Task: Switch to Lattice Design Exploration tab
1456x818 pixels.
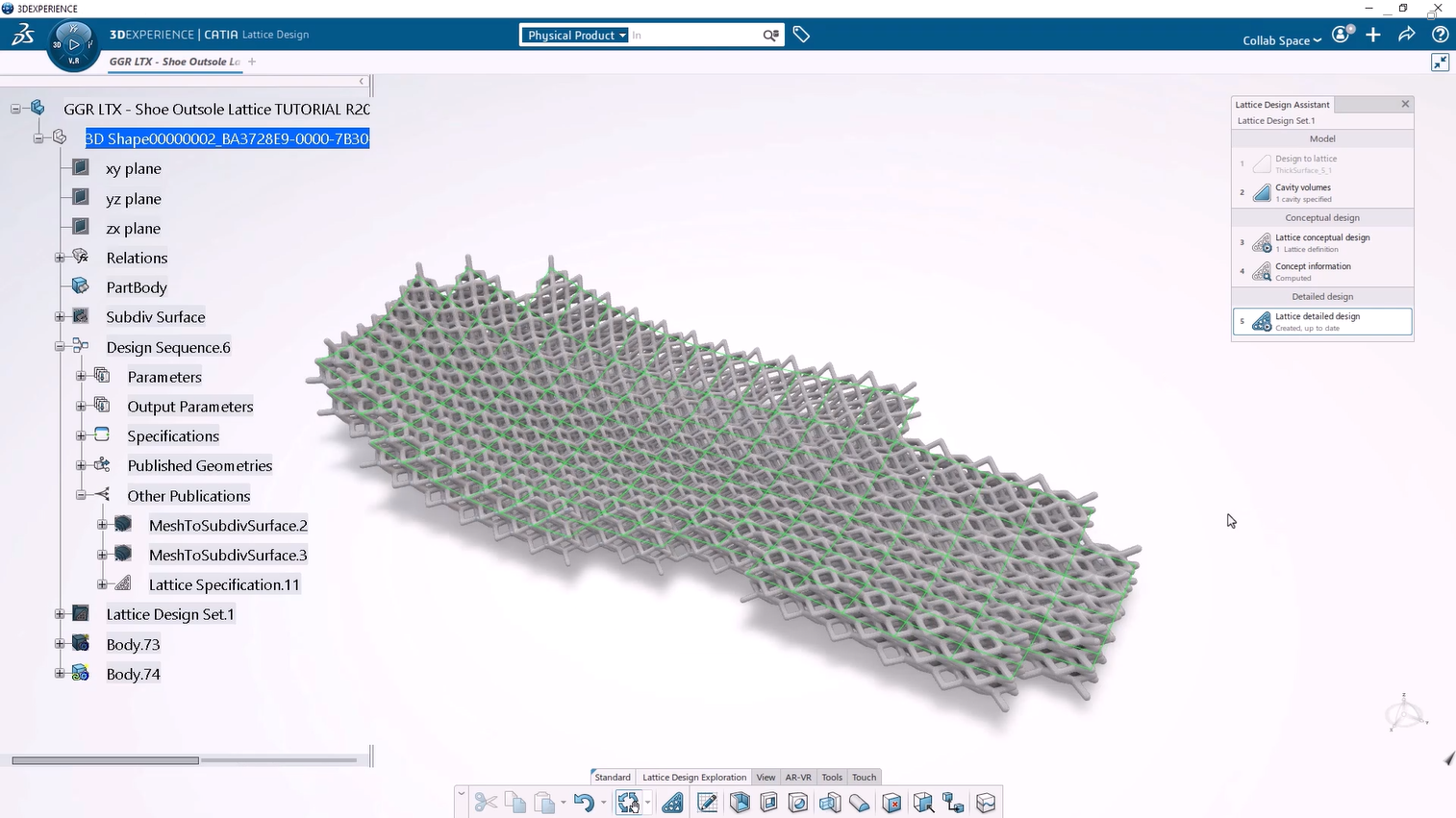Action: (693, 777)
